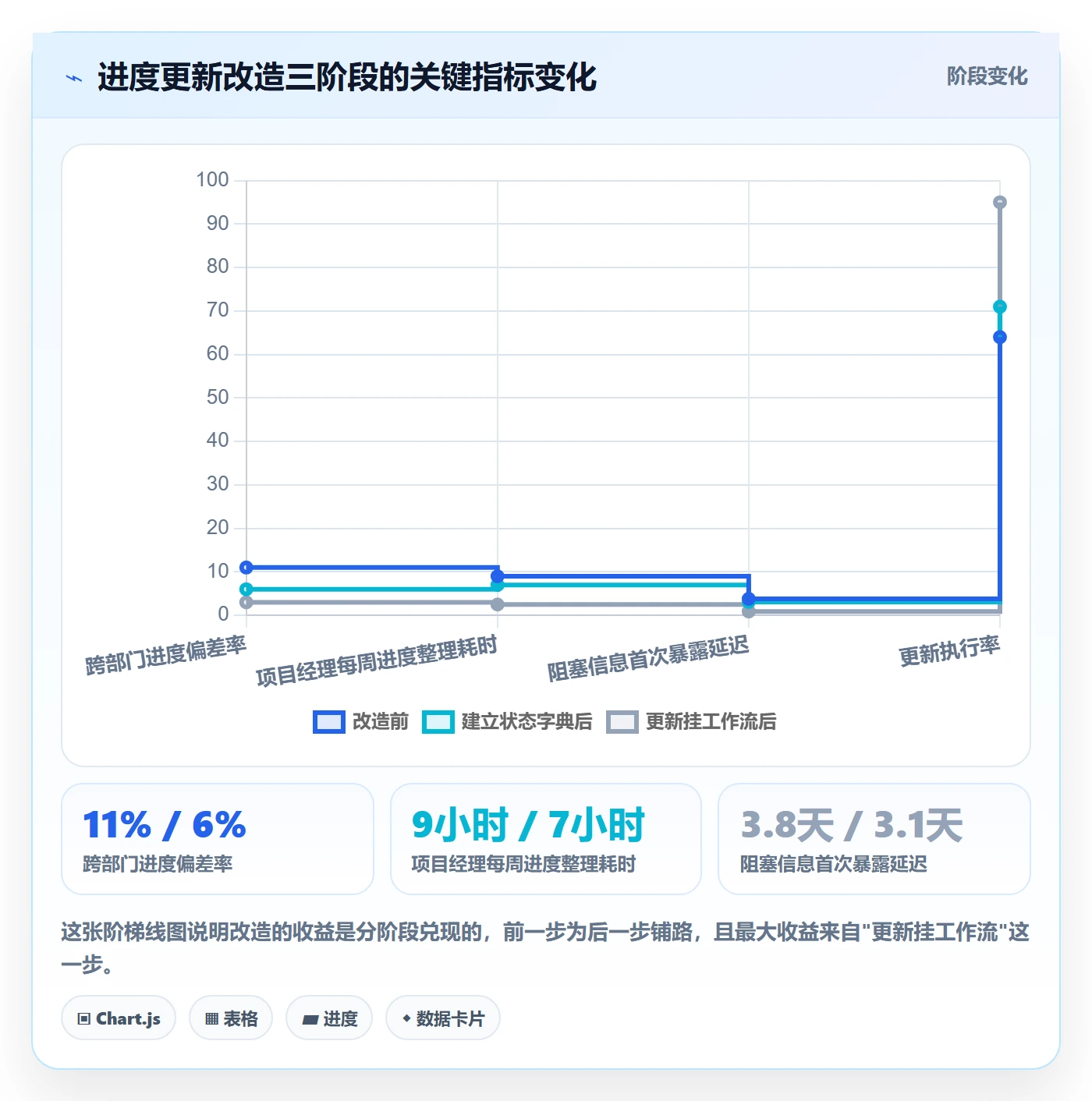Select the 进度 tag
The image size is (1092, 1101).
[329, 1018]
